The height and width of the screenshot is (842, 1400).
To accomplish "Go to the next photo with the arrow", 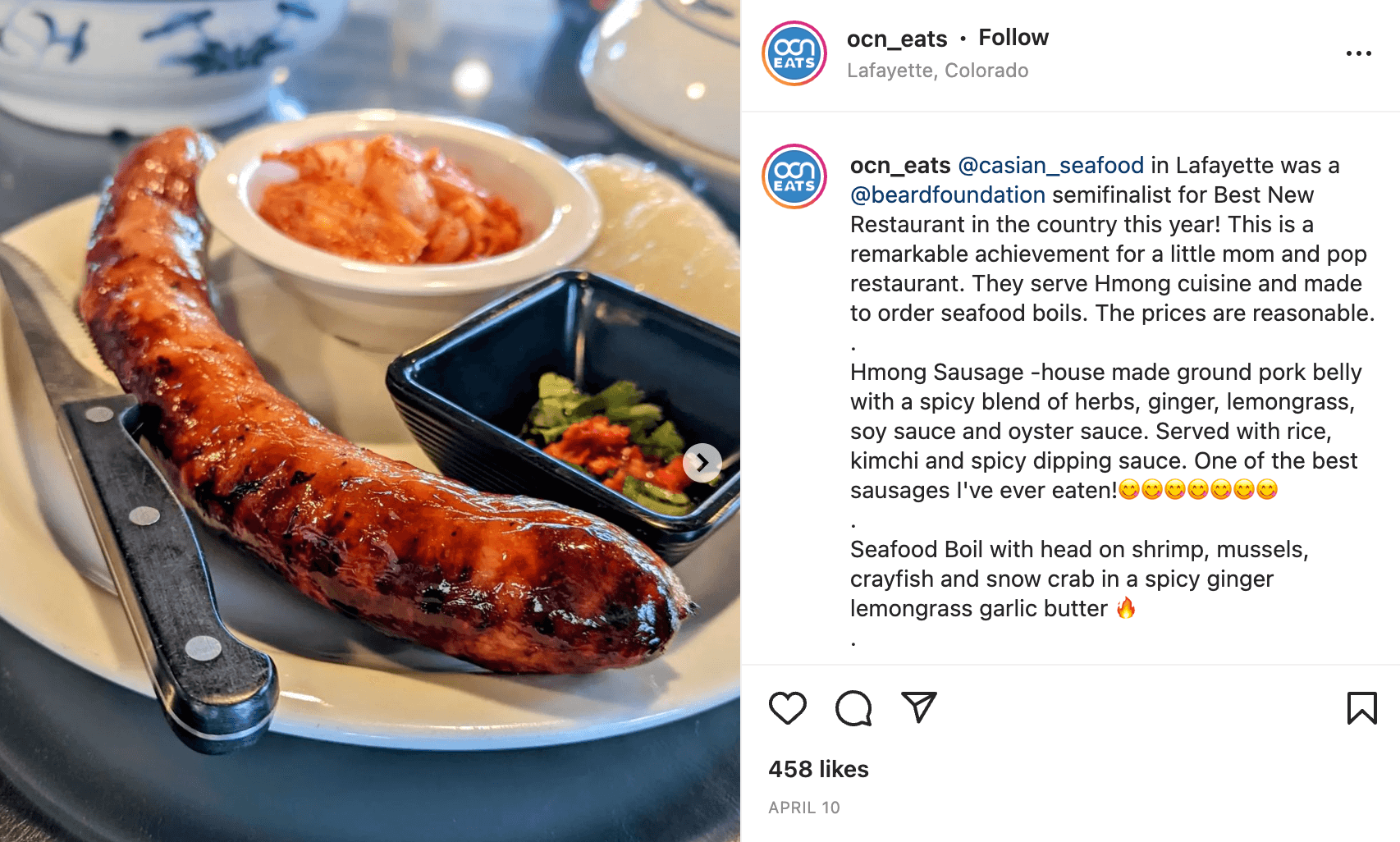I will 702,463.
